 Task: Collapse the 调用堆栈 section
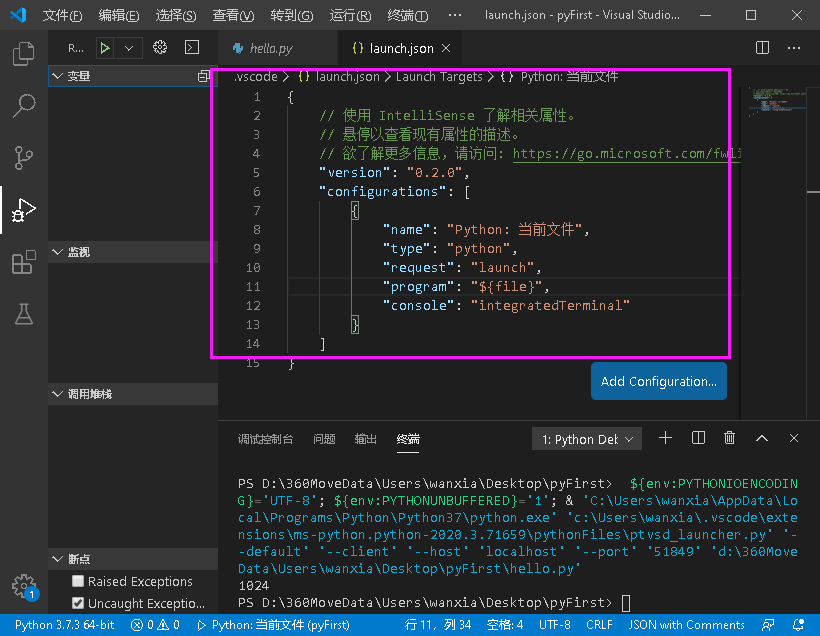[x=57, y=393]
